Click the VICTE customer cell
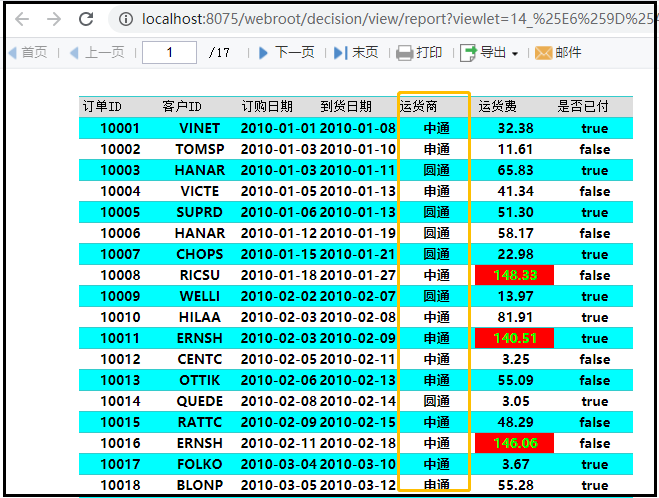The image size is (659, 498). (200, 191)
